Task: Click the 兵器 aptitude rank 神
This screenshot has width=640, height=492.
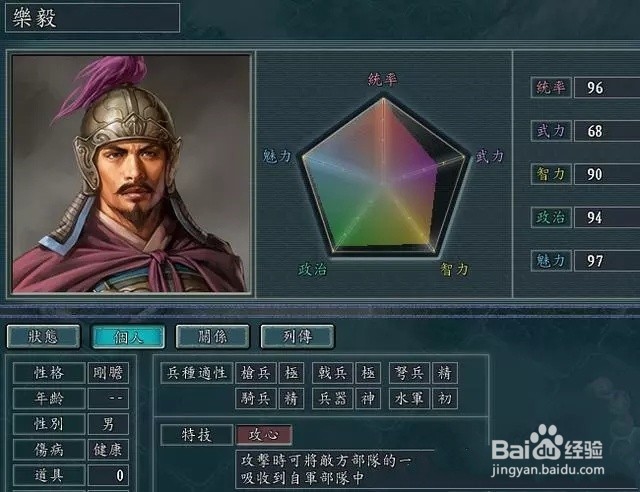Action: pos(368,398)
